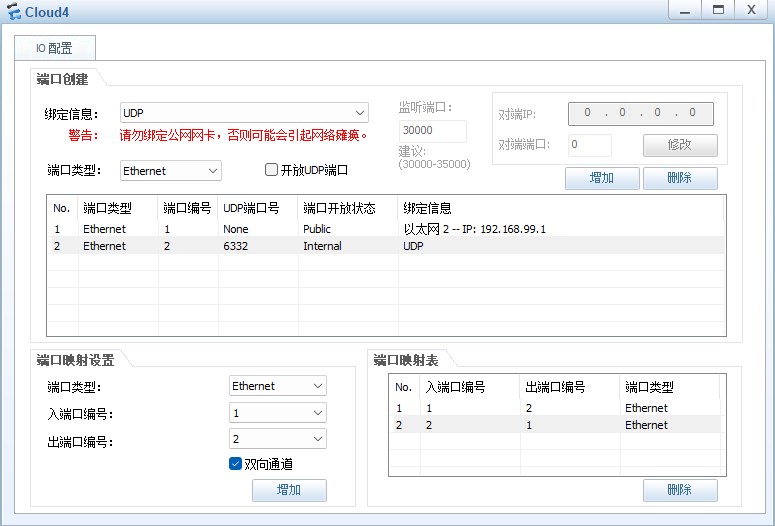Screen dimensions: 775x526
Task: Open the 入端口编号 dropdown
Action: pos(277,413)
